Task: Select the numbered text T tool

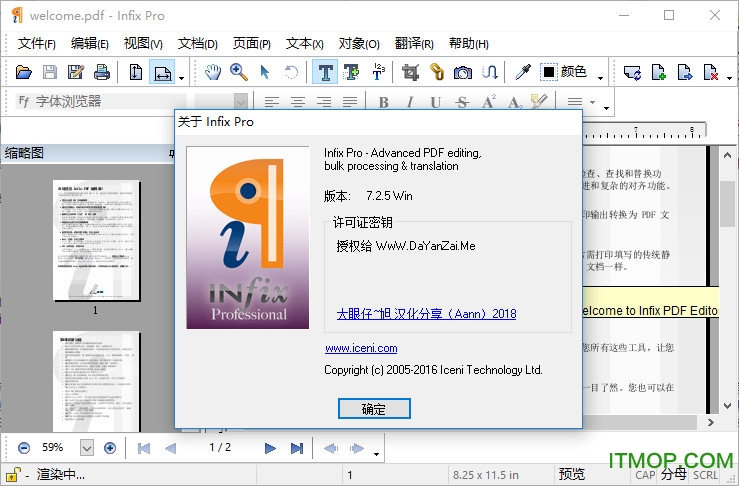Action: coord(378,72)
